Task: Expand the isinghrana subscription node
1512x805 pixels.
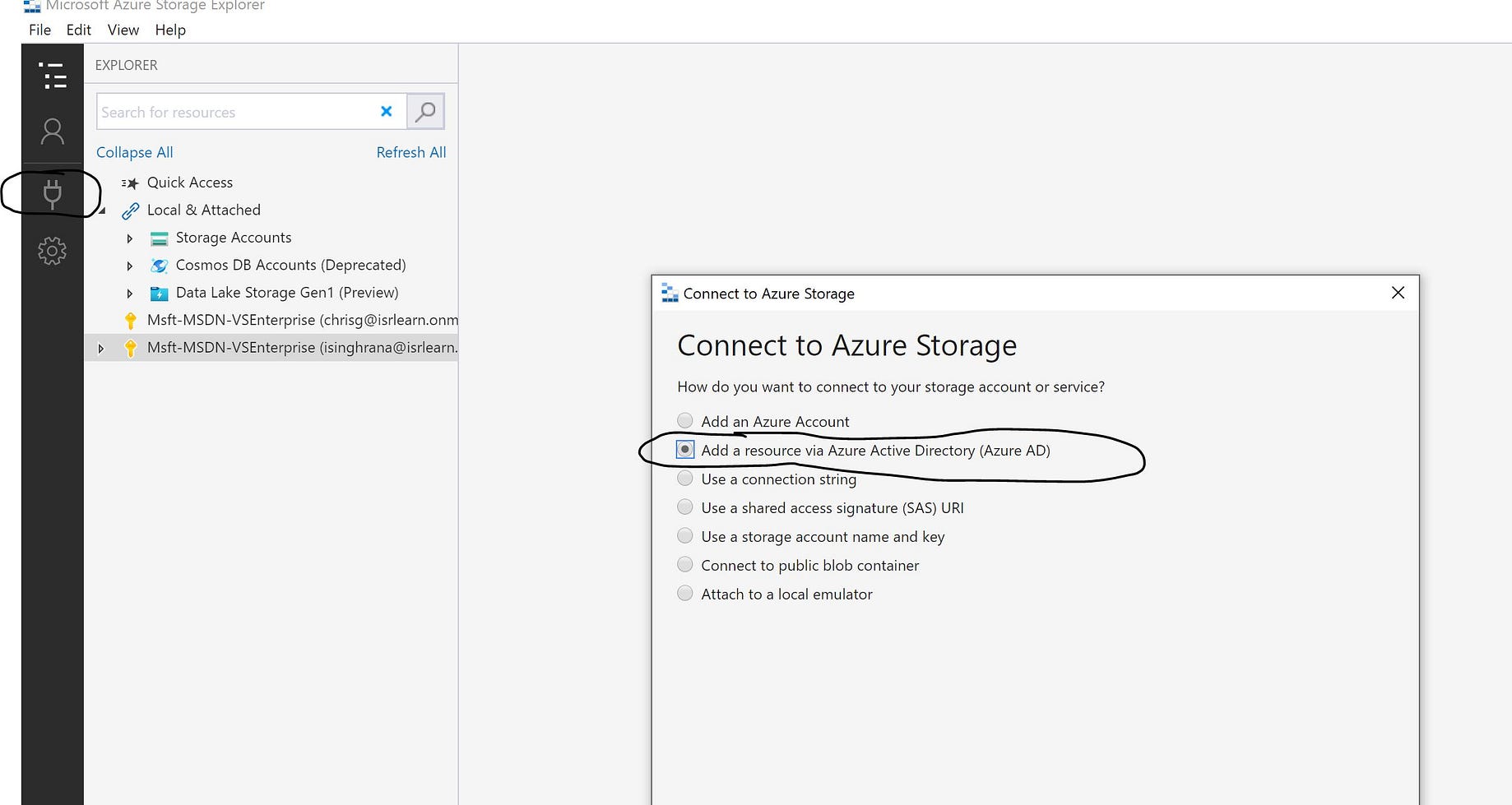Action: tap(100, 348)
